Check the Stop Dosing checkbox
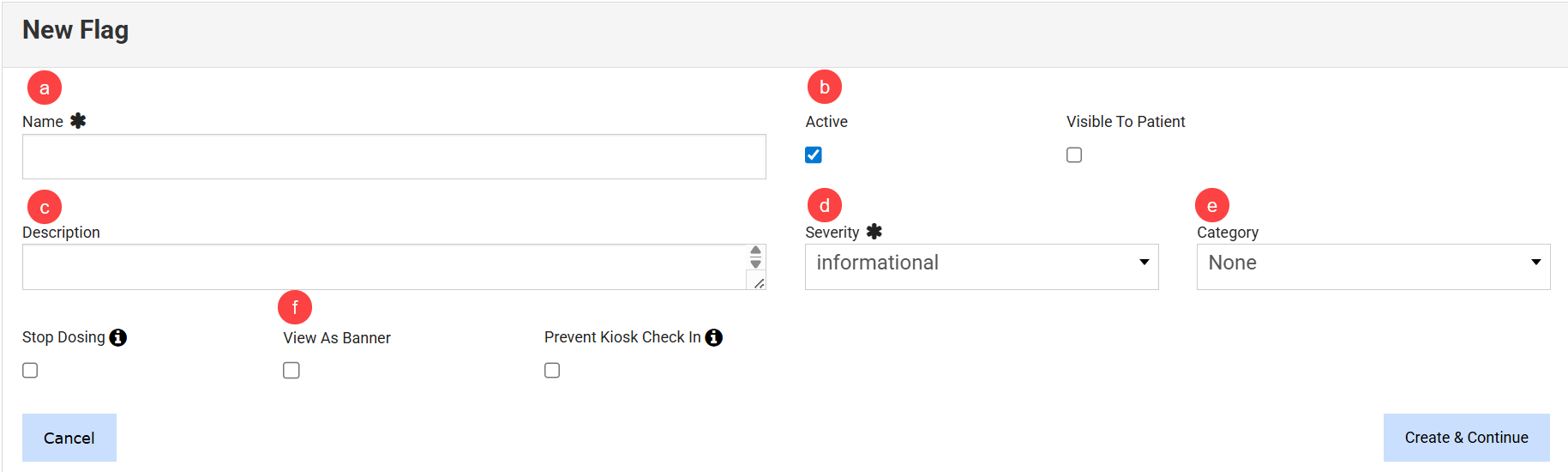The width and height of the screenshot is (1568, 472). 30,371
